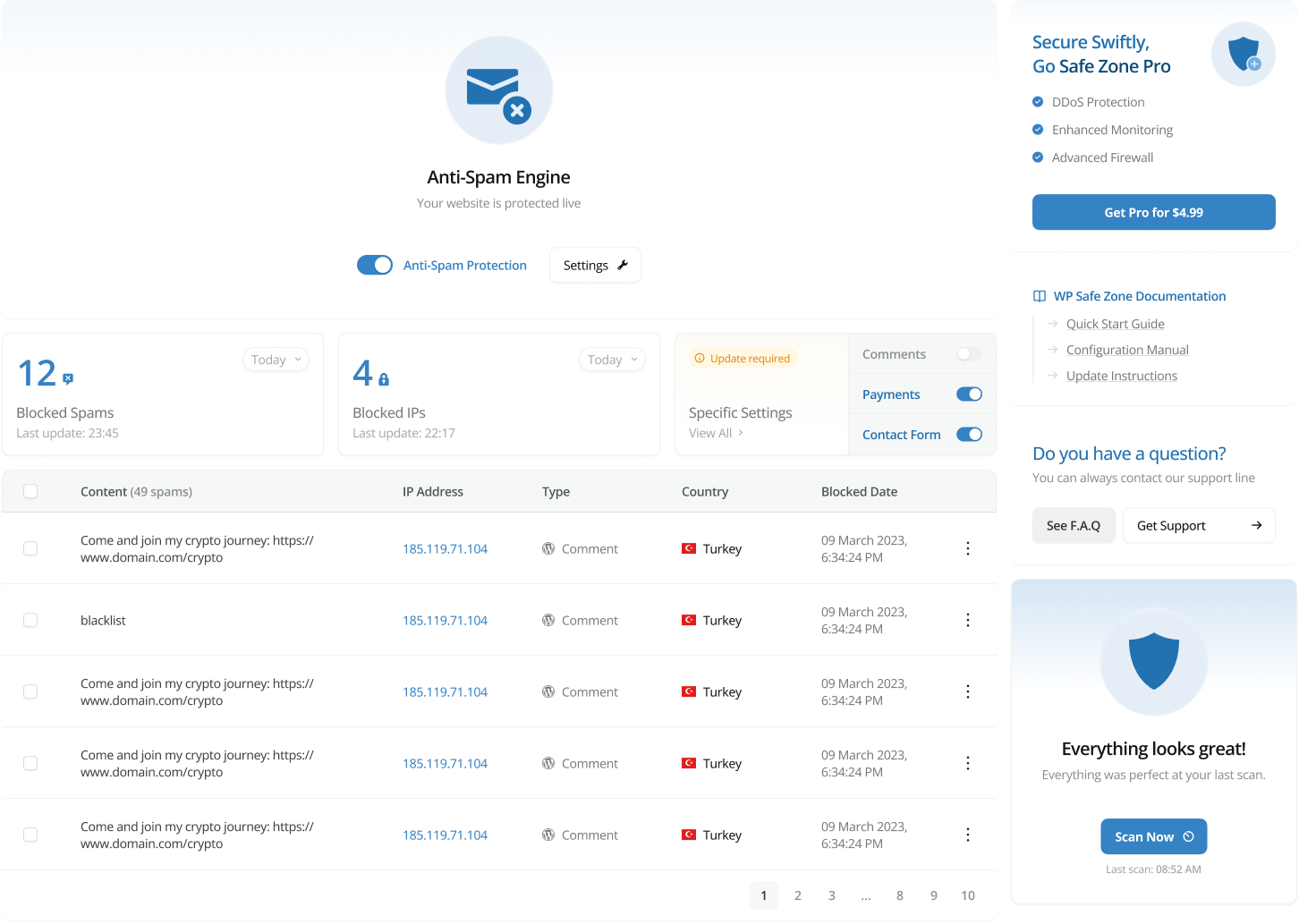Open the Today dropdown for Blocked IPs

click(x=612, y=360)
